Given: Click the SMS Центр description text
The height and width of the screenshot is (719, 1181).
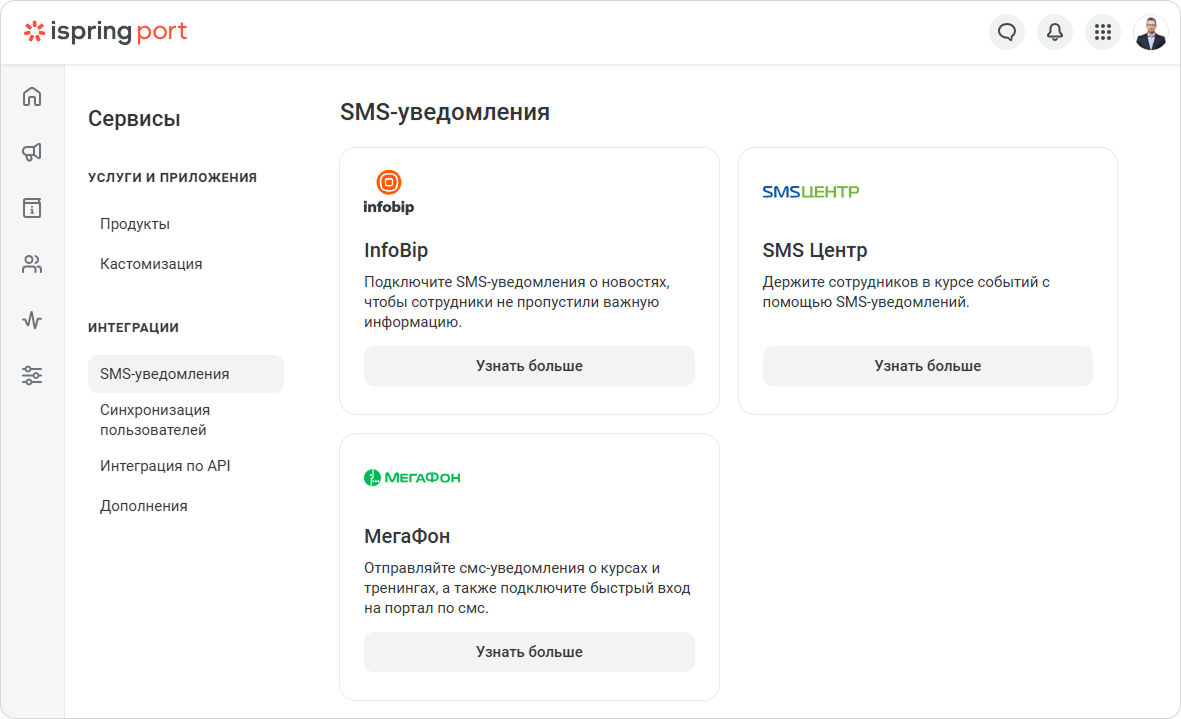Looking at the screenshot, I should coord(906,292).
